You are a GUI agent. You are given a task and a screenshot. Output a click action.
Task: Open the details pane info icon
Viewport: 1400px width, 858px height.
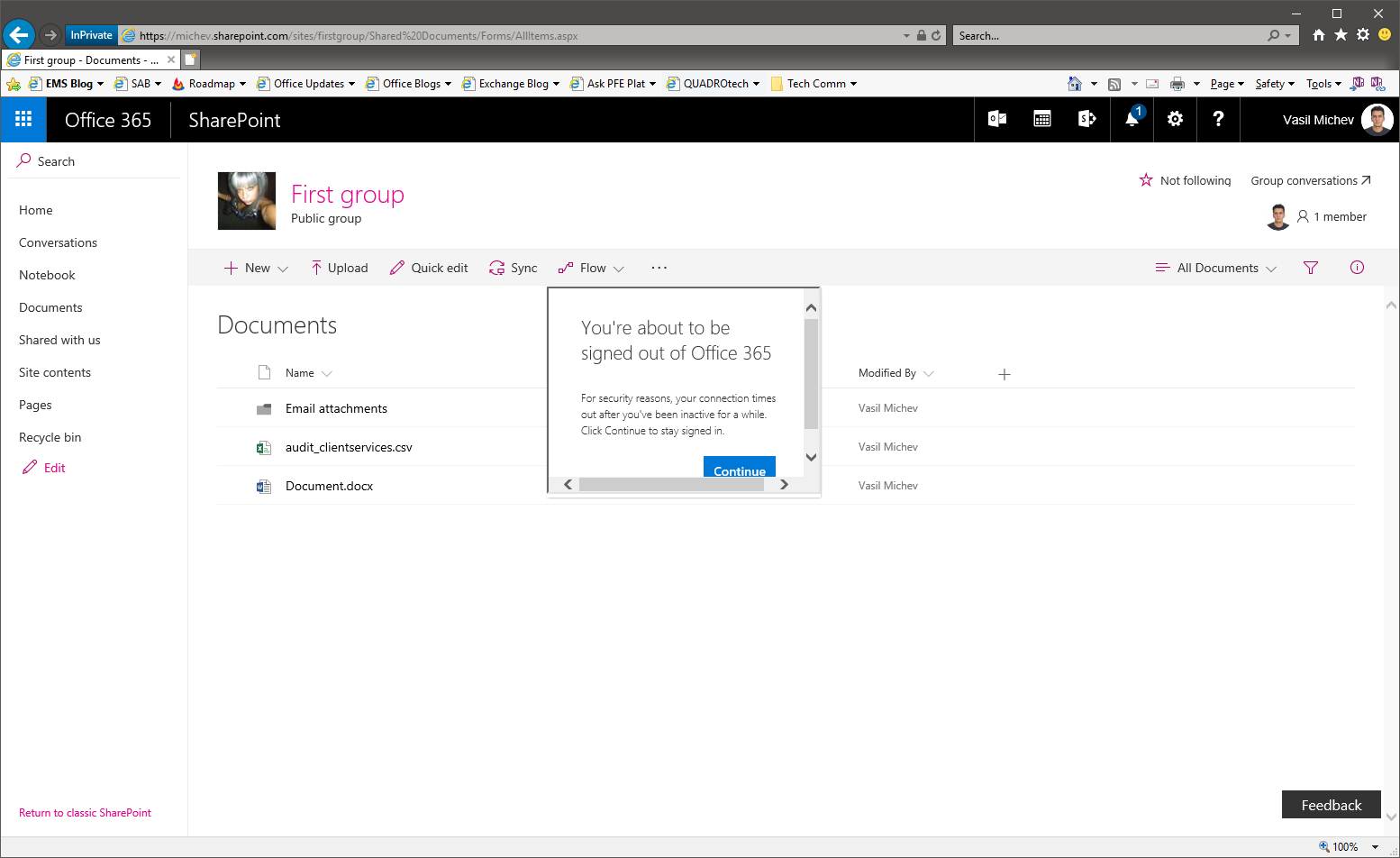pos(1357,268)
